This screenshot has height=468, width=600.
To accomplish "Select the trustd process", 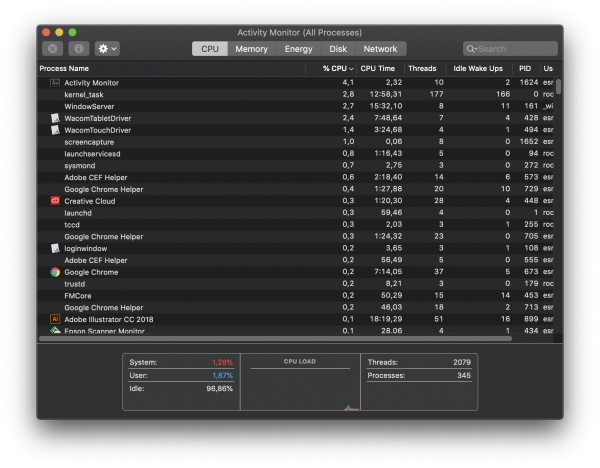I will tap(295, 284).
